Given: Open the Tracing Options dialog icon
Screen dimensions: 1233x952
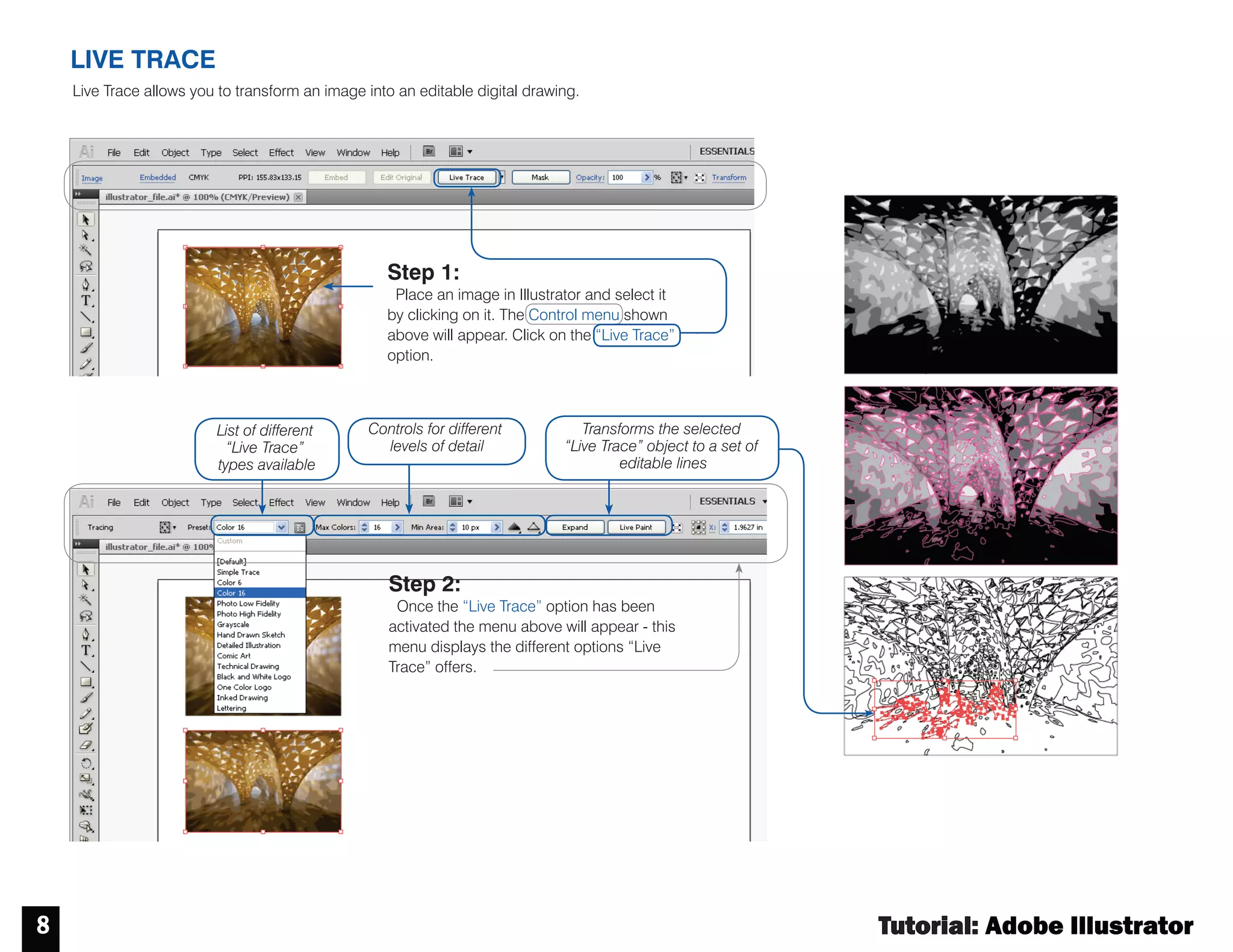Looking at the screenshot, I should point(299,528).
